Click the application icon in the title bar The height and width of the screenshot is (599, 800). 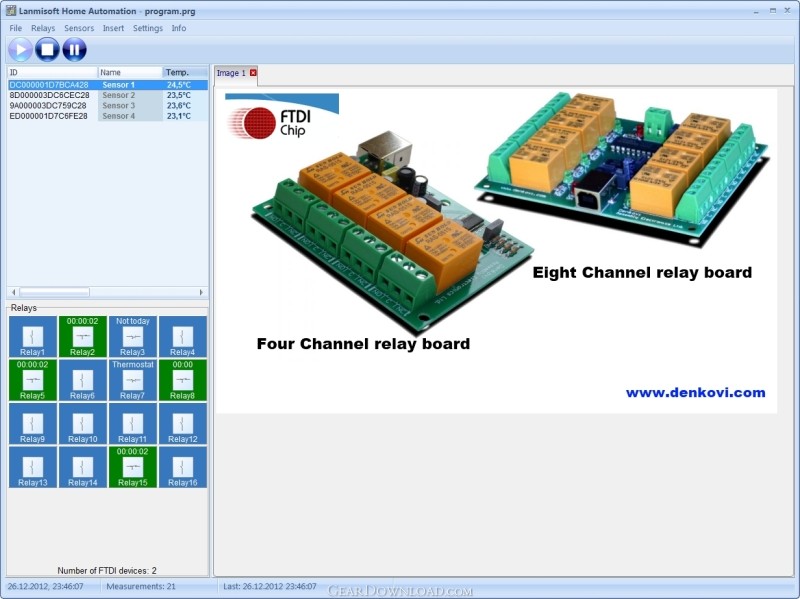11,10
